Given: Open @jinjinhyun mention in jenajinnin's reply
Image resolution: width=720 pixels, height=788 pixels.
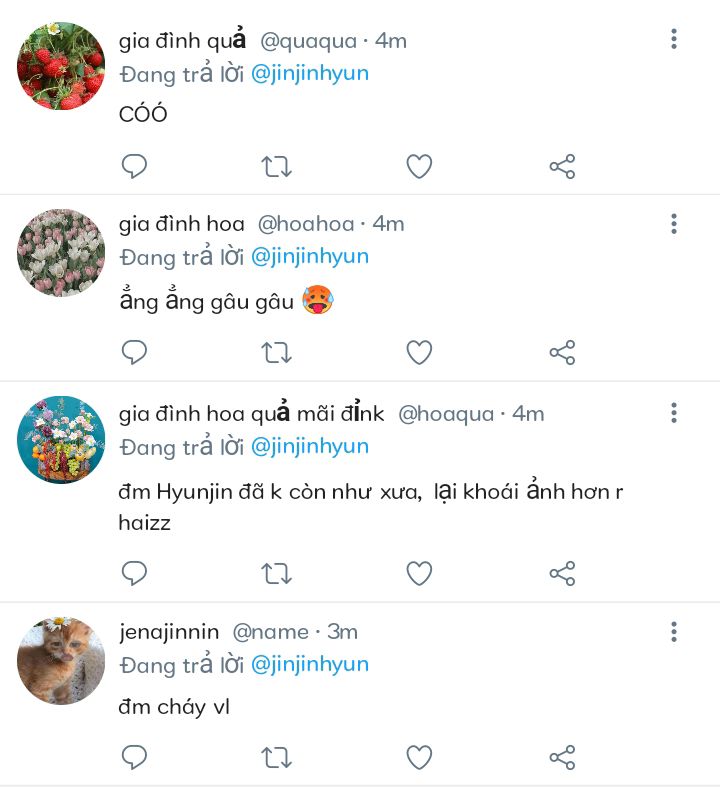Looking at the screenshot, I should pos(310,665).
